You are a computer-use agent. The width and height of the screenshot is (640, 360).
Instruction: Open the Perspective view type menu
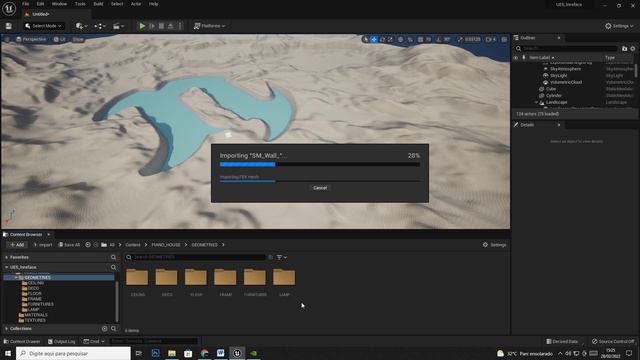tap(31, 39)
